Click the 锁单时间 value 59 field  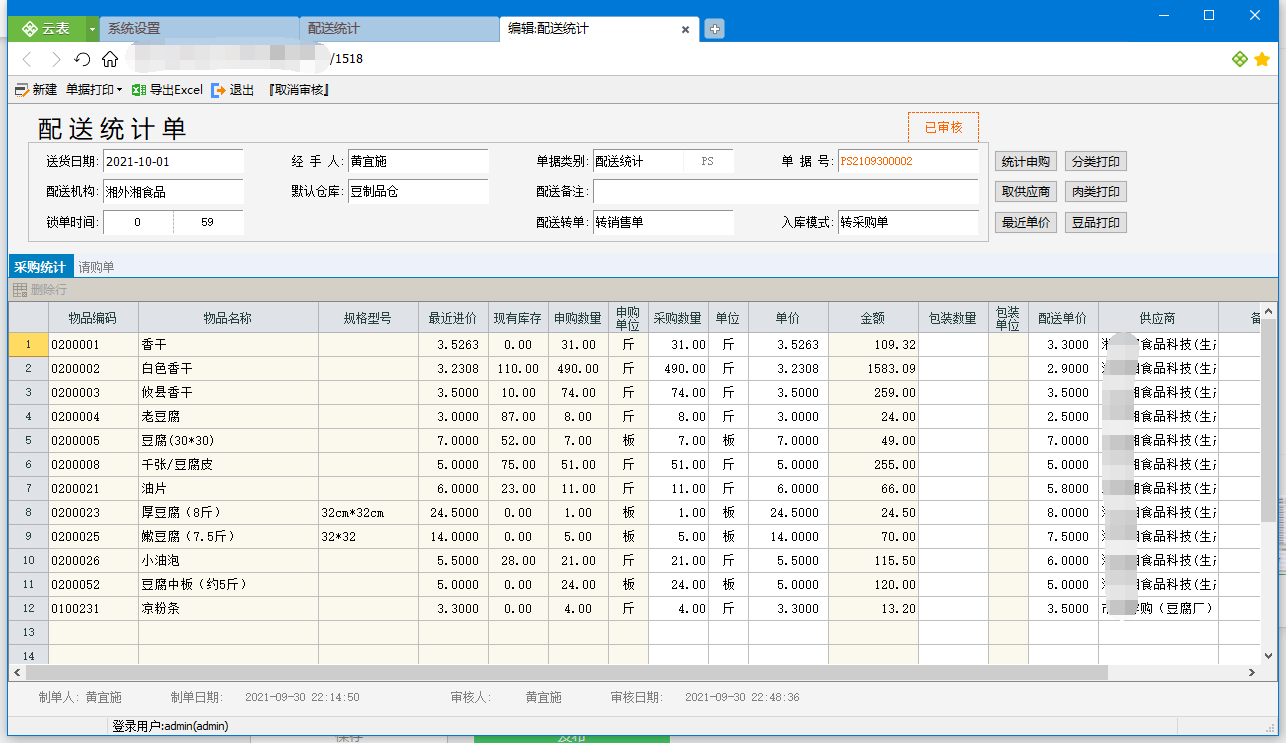click(x=208, y=223)
